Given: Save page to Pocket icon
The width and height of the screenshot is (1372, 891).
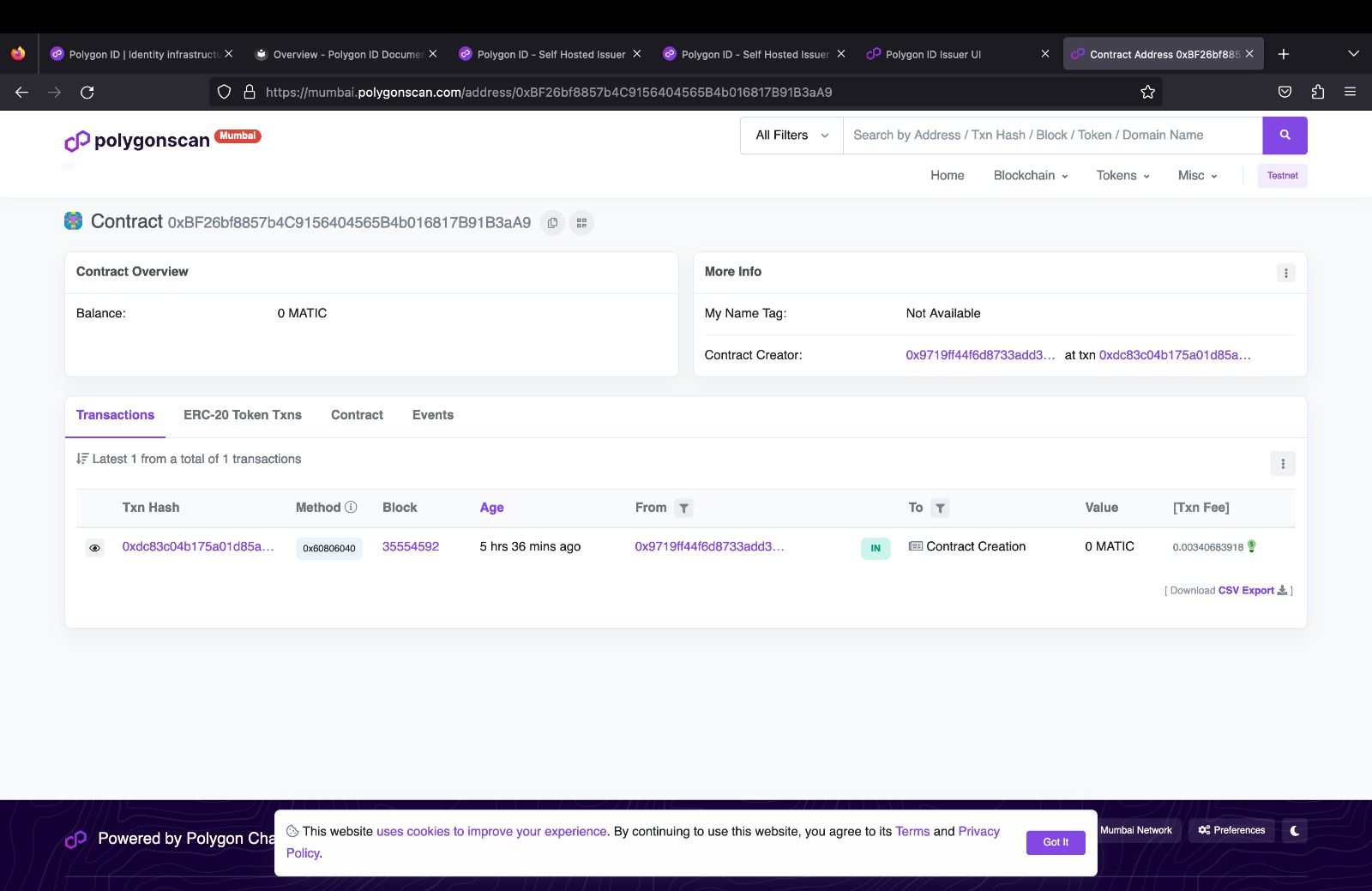Looking at the screenshot, I should point(1285,92).
